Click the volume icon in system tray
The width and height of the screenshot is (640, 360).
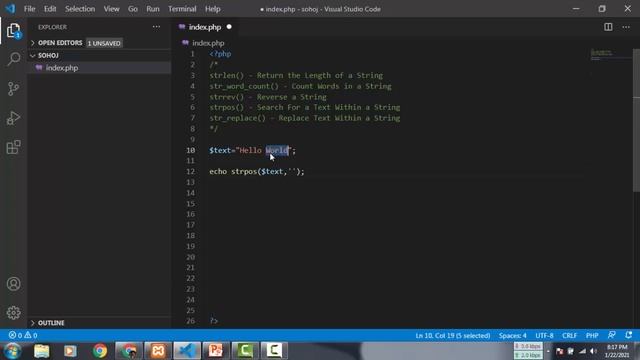pyautogui.click(x=593, y=351)
